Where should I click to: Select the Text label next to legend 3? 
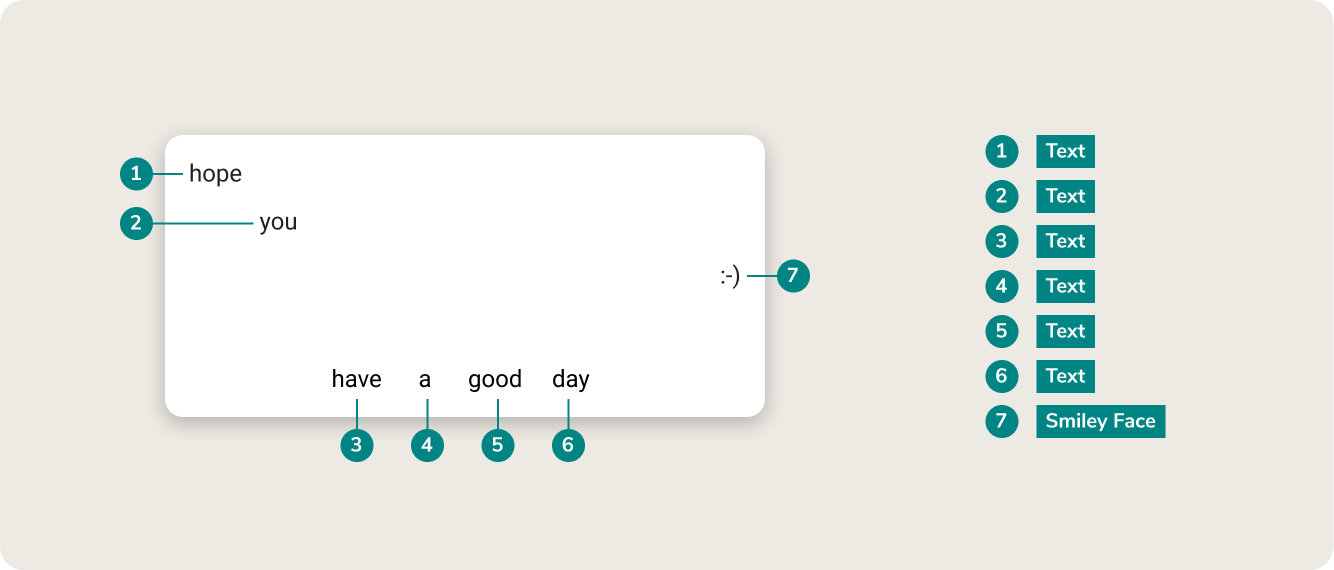1066,241
